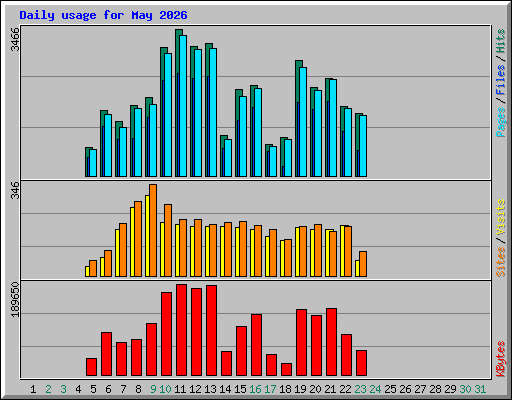Click the Files legend label

(501, 79)
